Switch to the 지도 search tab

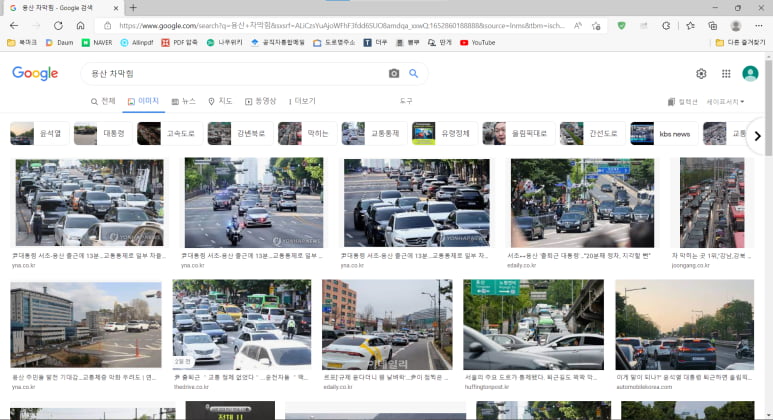[x=220, y=101]
